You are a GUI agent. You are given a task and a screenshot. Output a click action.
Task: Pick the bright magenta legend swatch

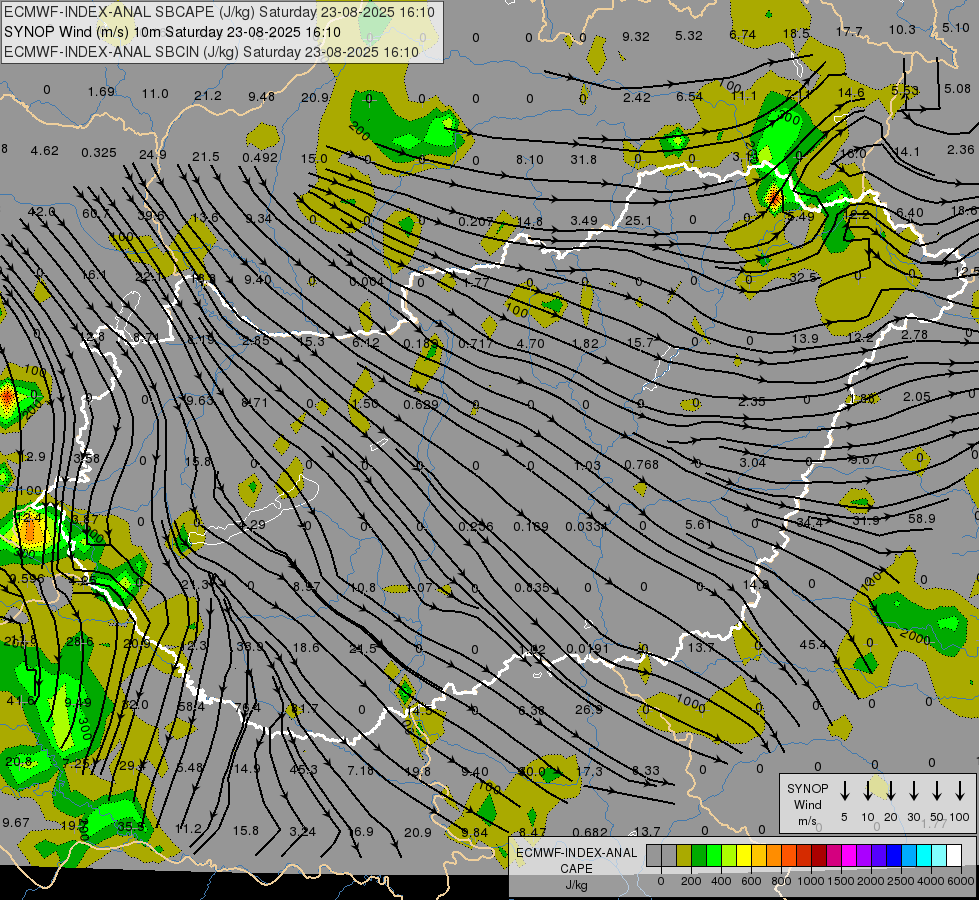[849, 856]
